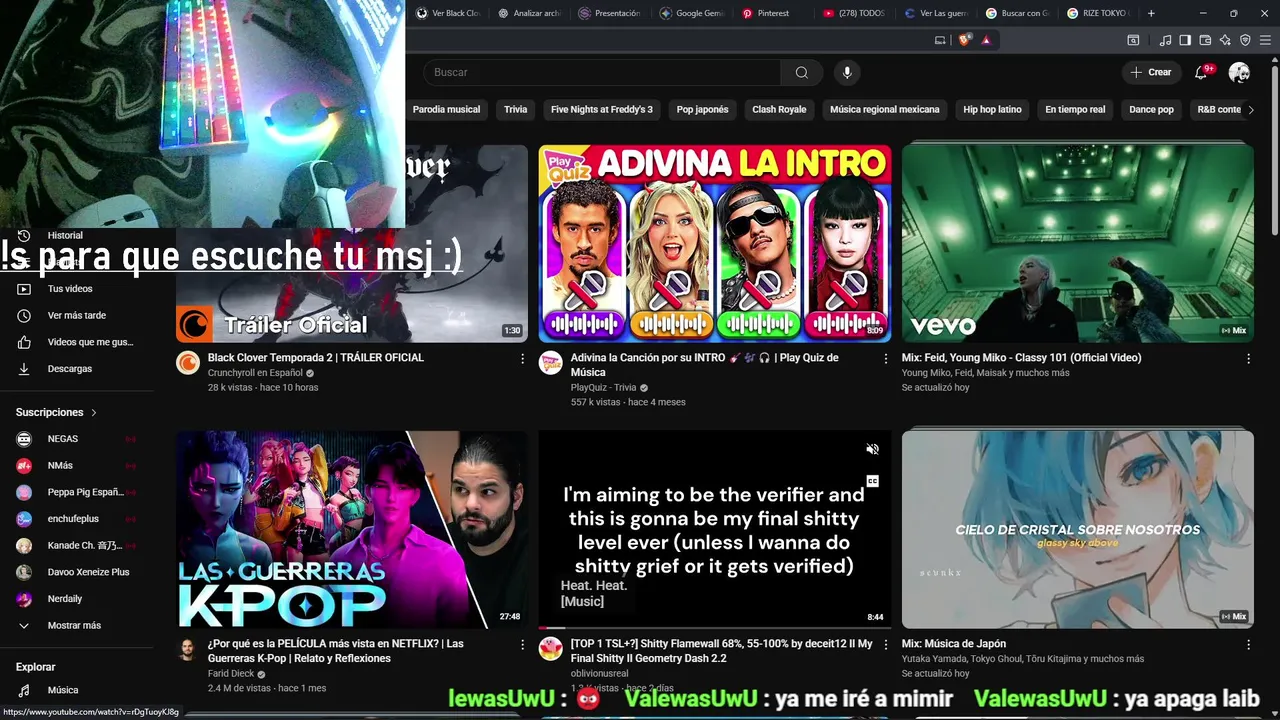Select the Parodia musical filter chip
Viewport: 1280px width, 720px height.
click(x=447, y=110)
